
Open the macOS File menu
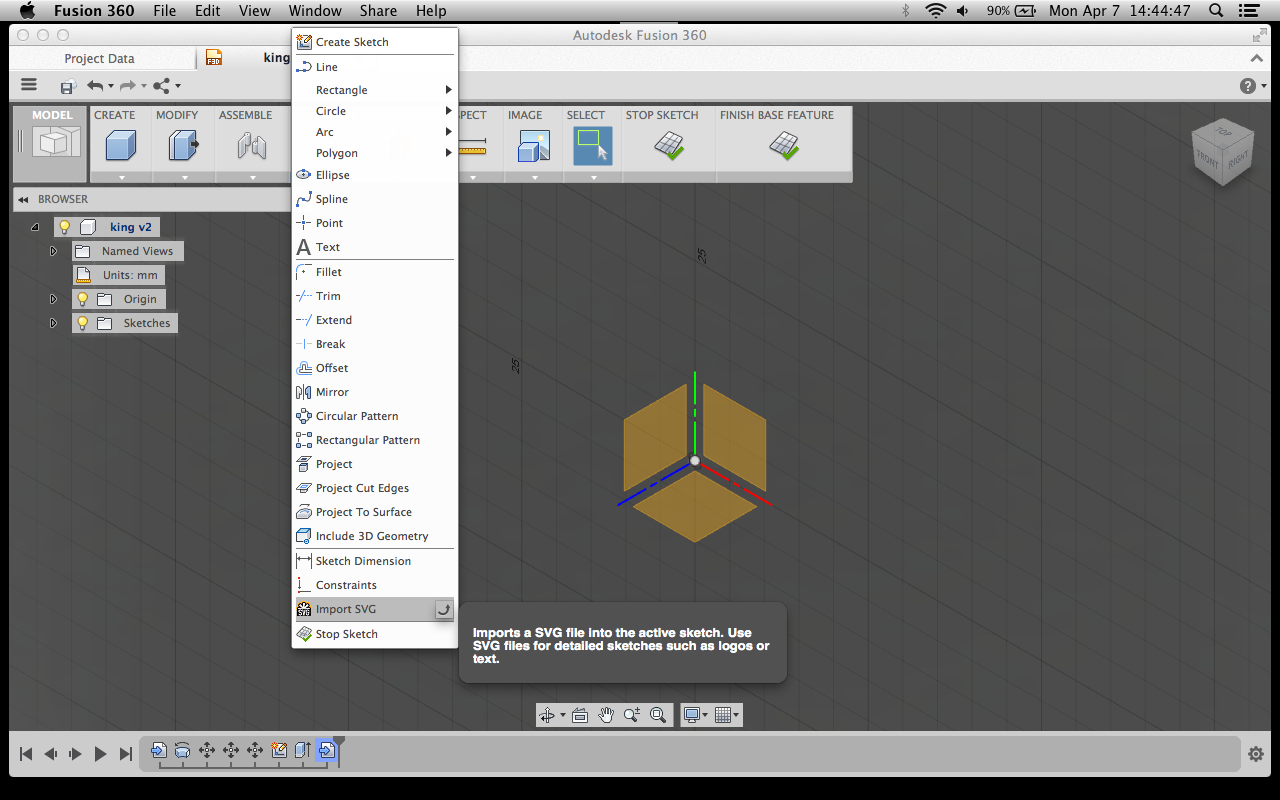coord(165,11)
